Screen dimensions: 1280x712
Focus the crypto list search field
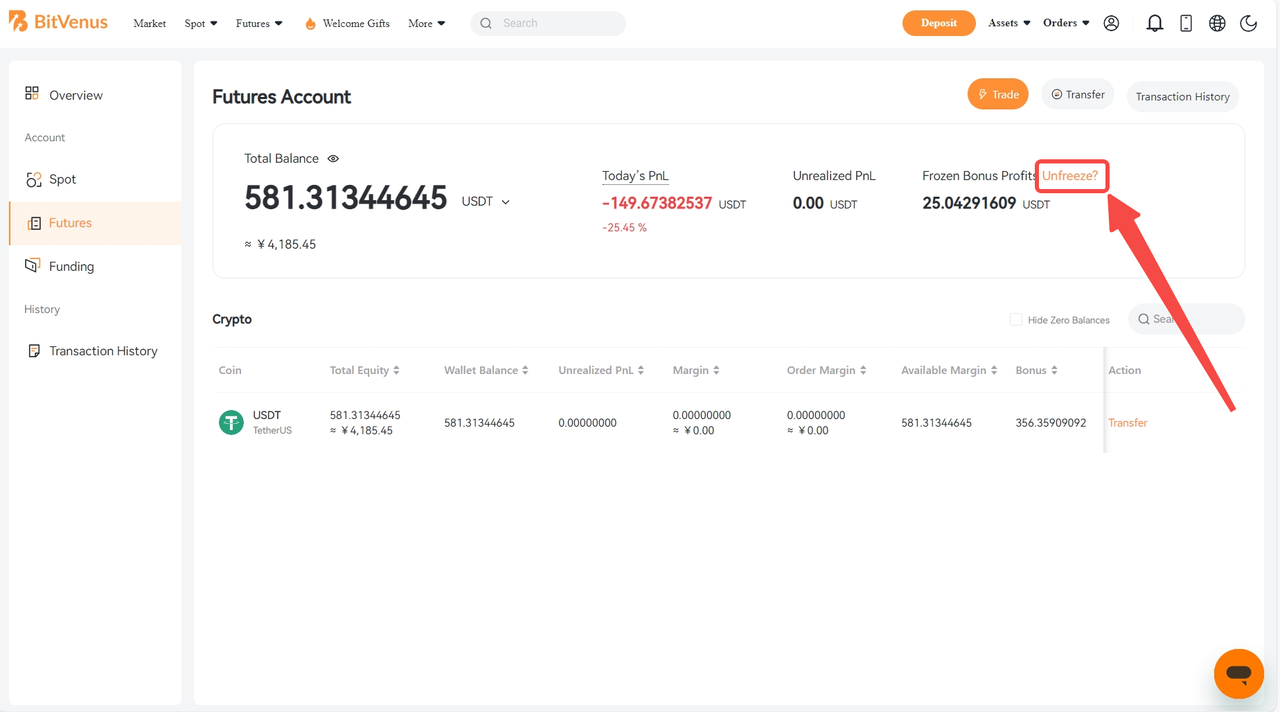[1186, 319]
